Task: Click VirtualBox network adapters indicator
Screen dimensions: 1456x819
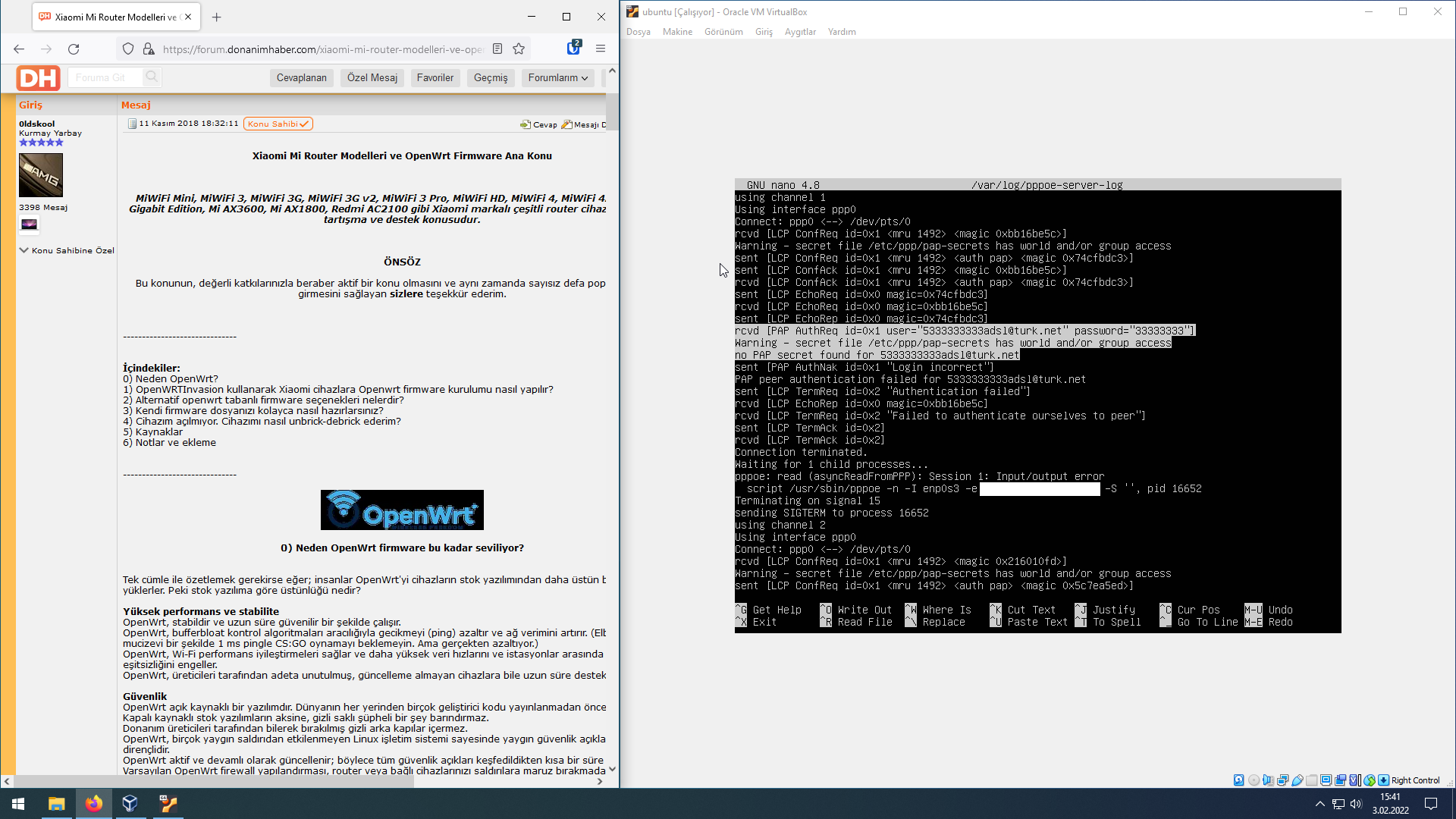Action: [1282, 780]
